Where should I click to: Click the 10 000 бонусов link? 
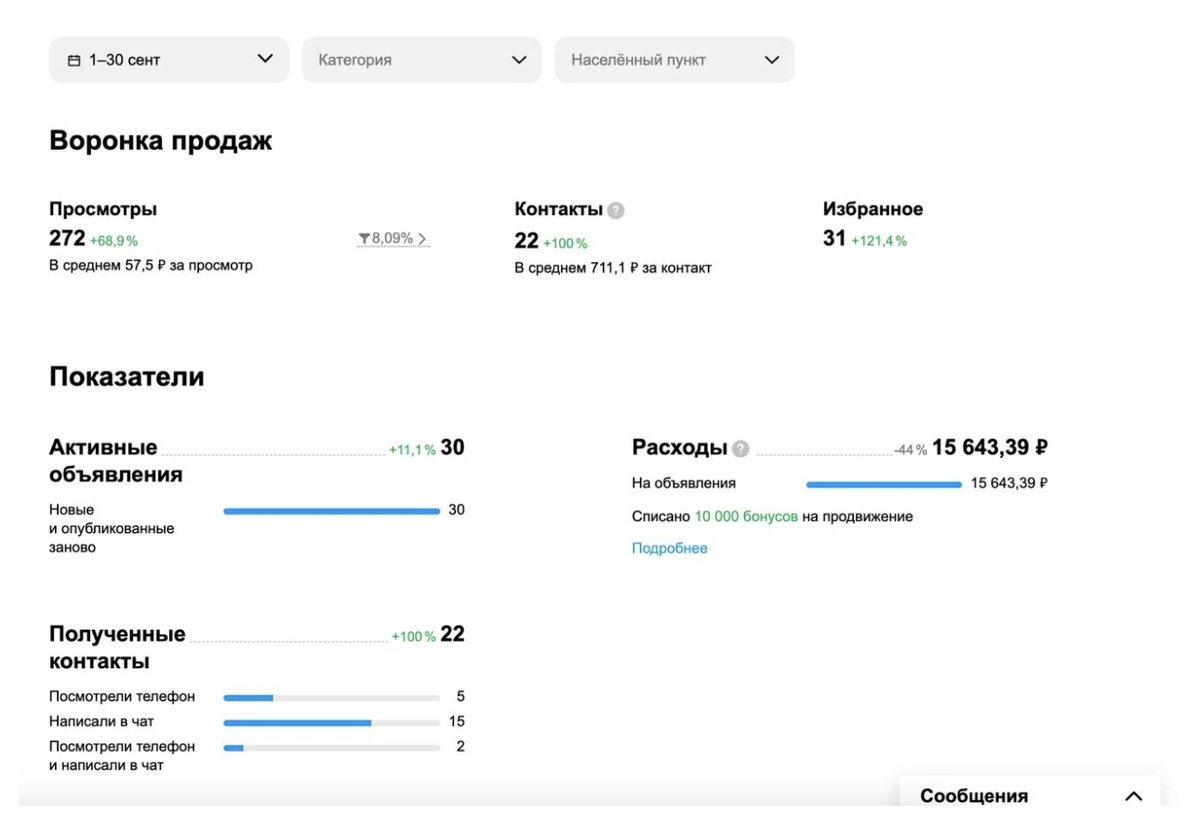click(746, 517)
